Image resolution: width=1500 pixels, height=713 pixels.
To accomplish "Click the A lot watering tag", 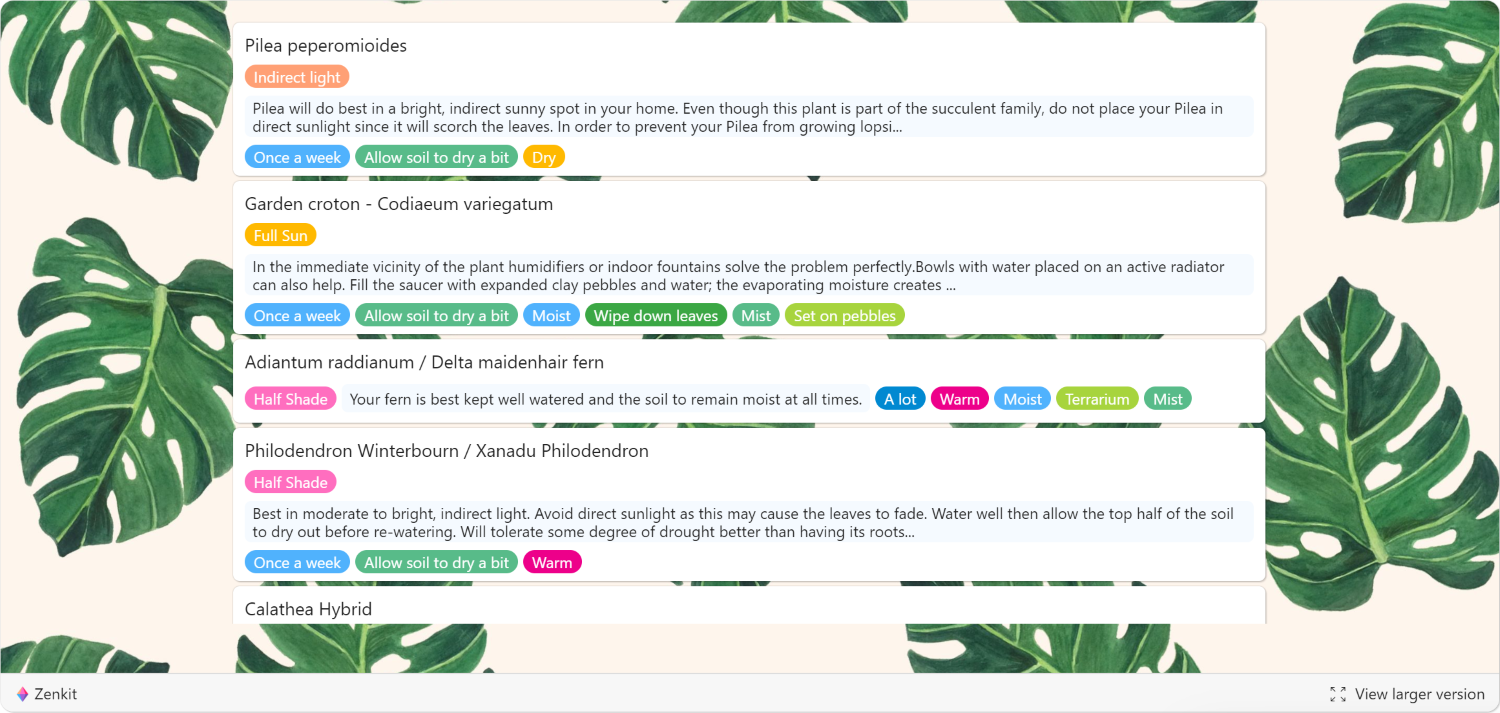I will point(900,399).
